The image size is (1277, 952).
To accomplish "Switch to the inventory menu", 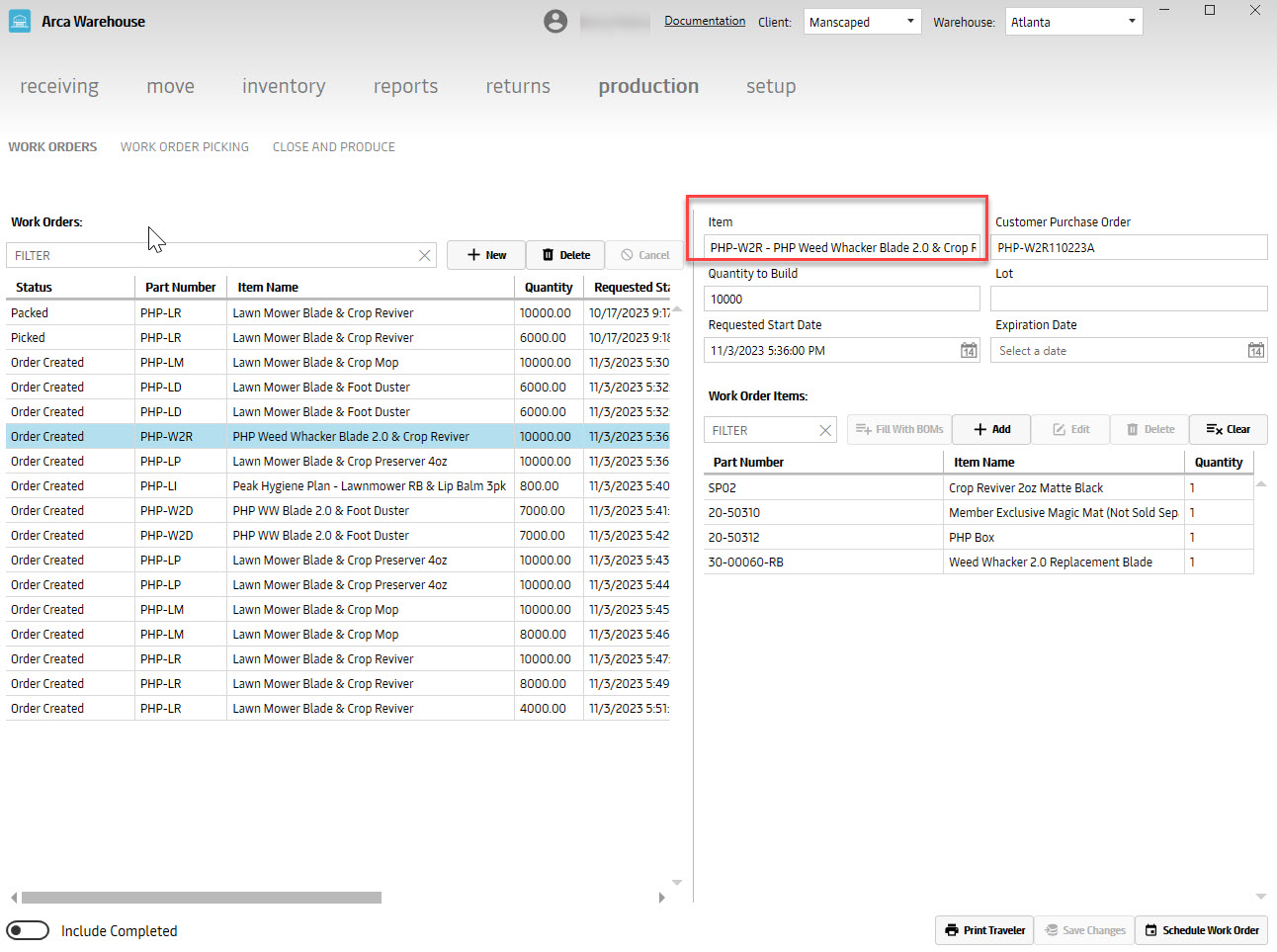I will (x=284, y=87).
